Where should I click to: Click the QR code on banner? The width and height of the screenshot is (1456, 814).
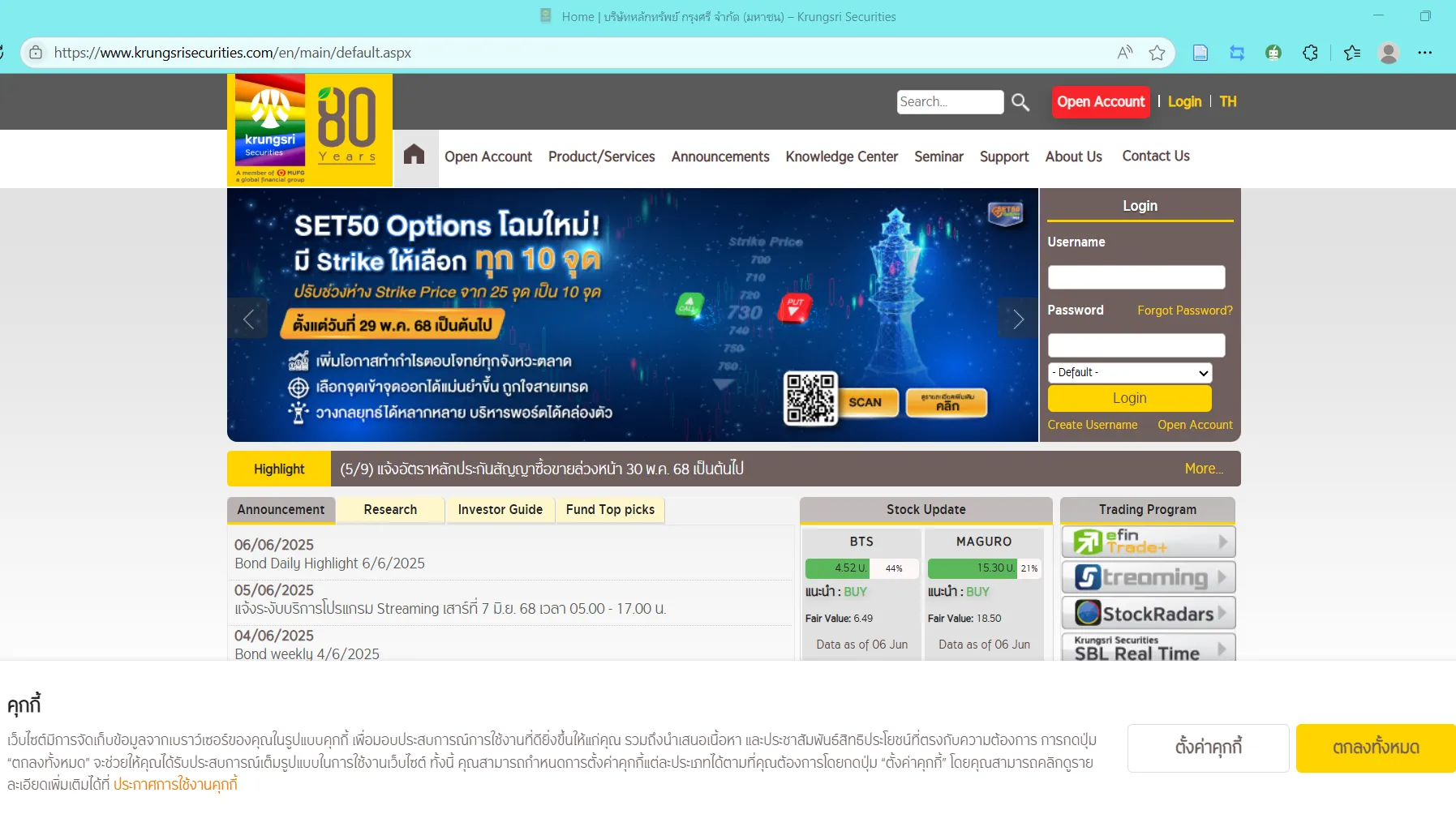pyautogui.click(x=810, y=398)
